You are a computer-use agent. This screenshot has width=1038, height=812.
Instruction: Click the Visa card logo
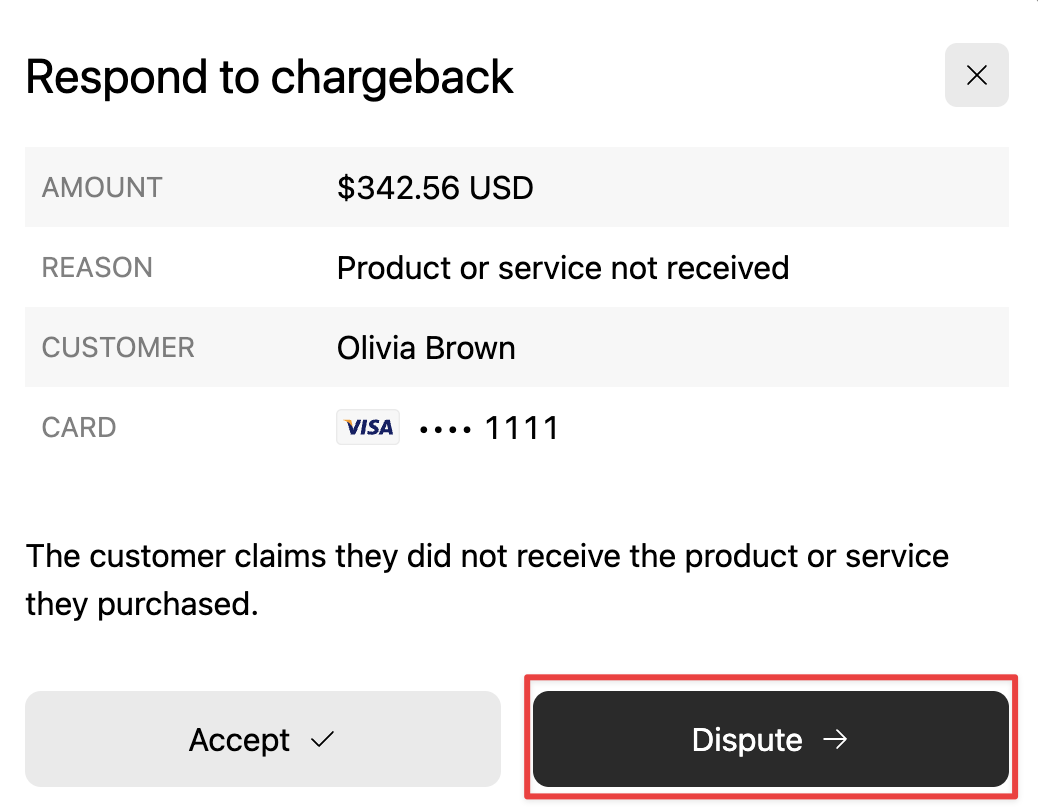(x=368, y=428)
